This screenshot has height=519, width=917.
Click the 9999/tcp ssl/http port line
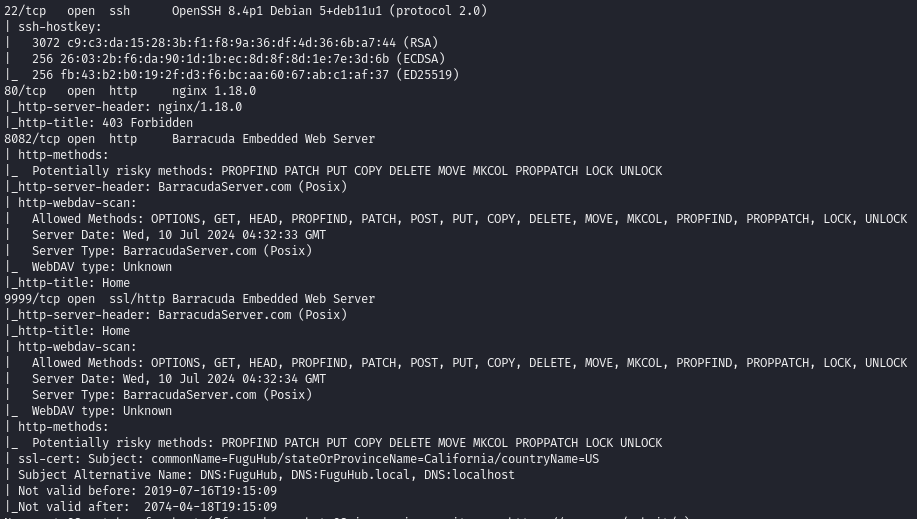click(x=190, y=299)
